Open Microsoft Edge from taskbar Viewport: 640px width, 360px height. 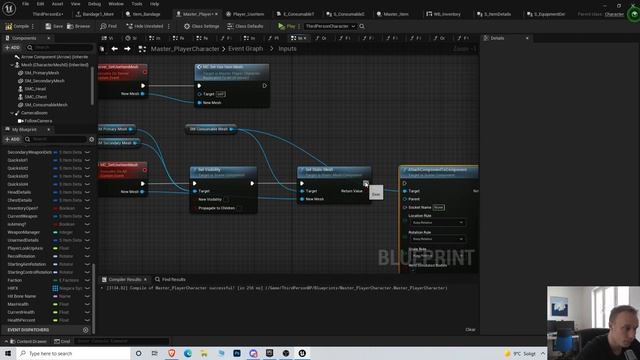click(x=188, y=353)
